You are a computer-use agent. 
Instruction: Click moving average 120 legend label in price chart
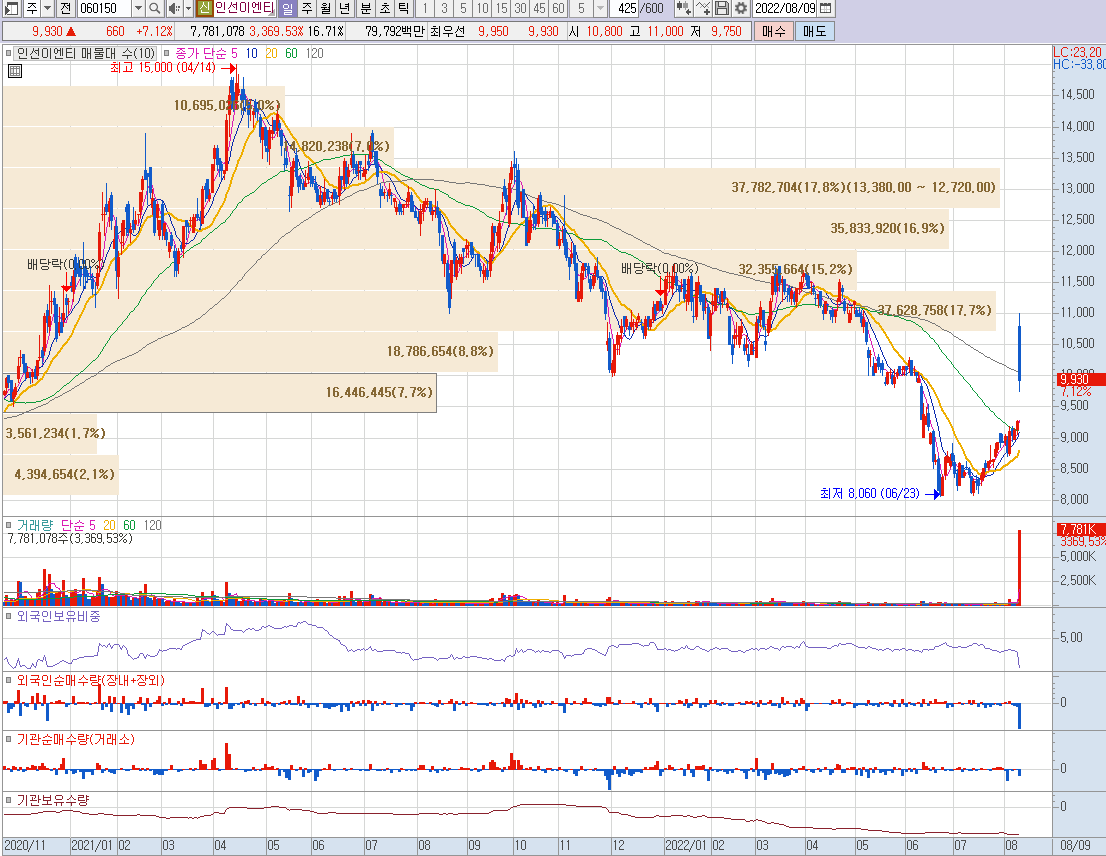point(315,53)
